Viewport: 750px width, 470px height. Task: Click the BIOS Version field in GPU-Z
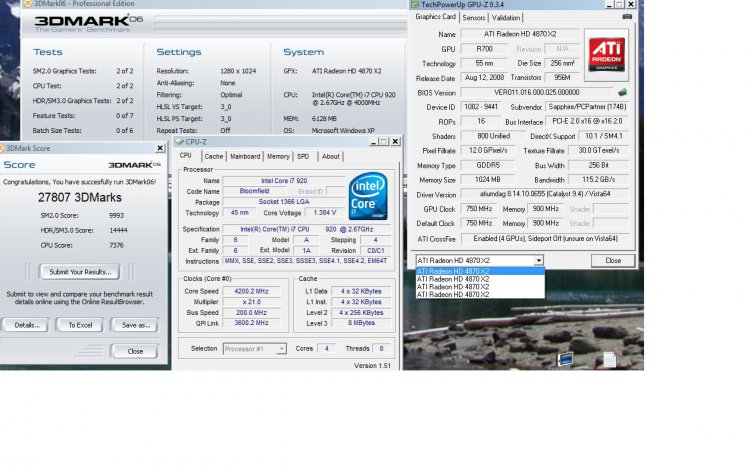[537, 92]
